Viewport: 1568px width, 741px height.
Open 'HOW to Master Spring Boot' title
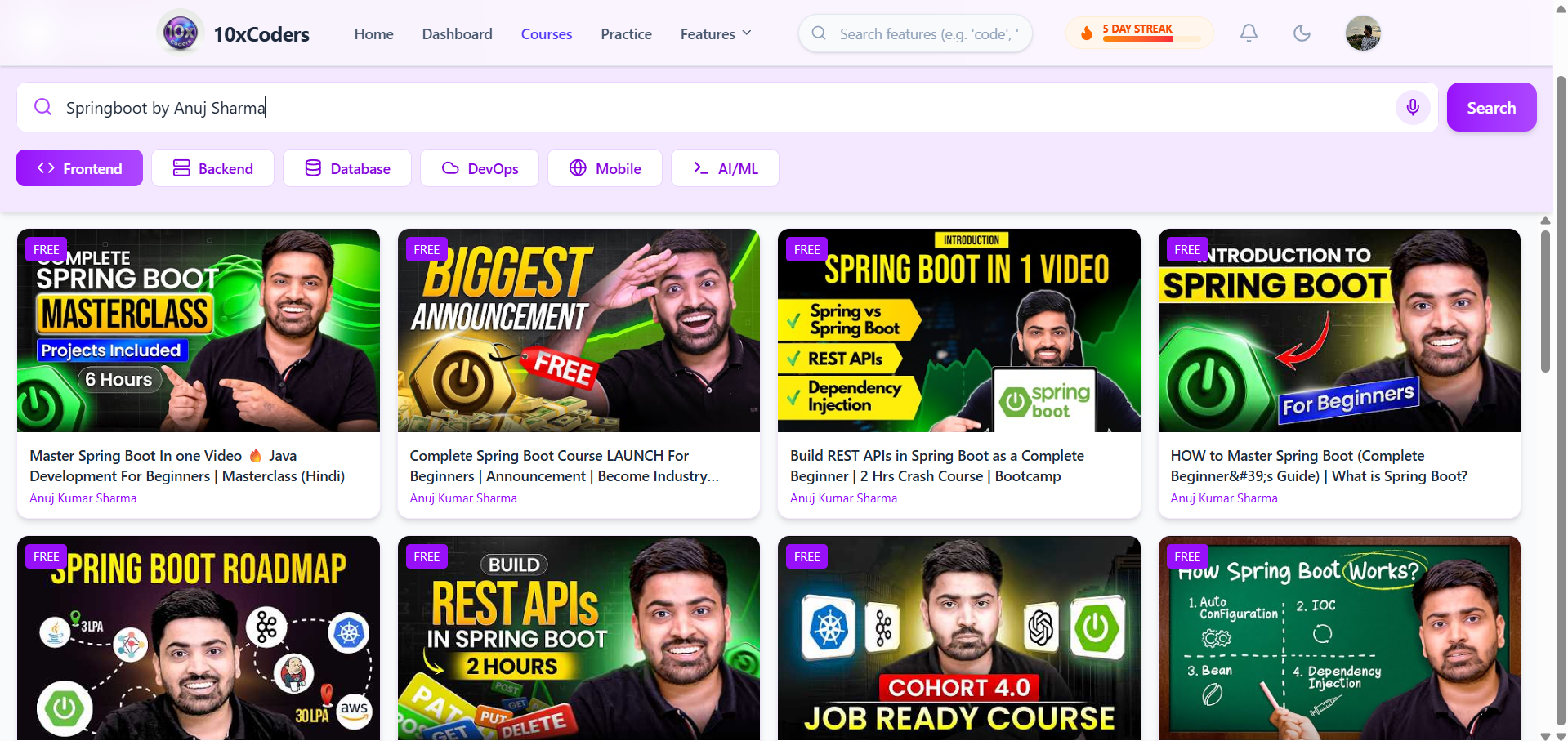coord(1319,466)
